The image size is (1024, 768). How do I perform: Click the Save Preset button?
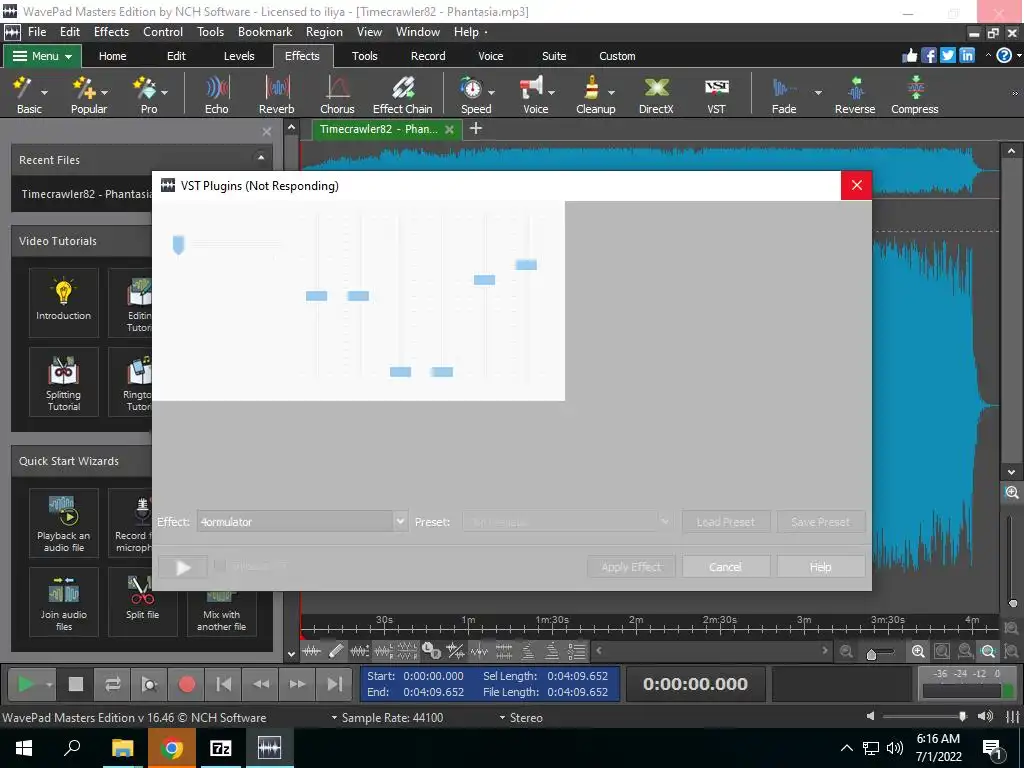821,522
